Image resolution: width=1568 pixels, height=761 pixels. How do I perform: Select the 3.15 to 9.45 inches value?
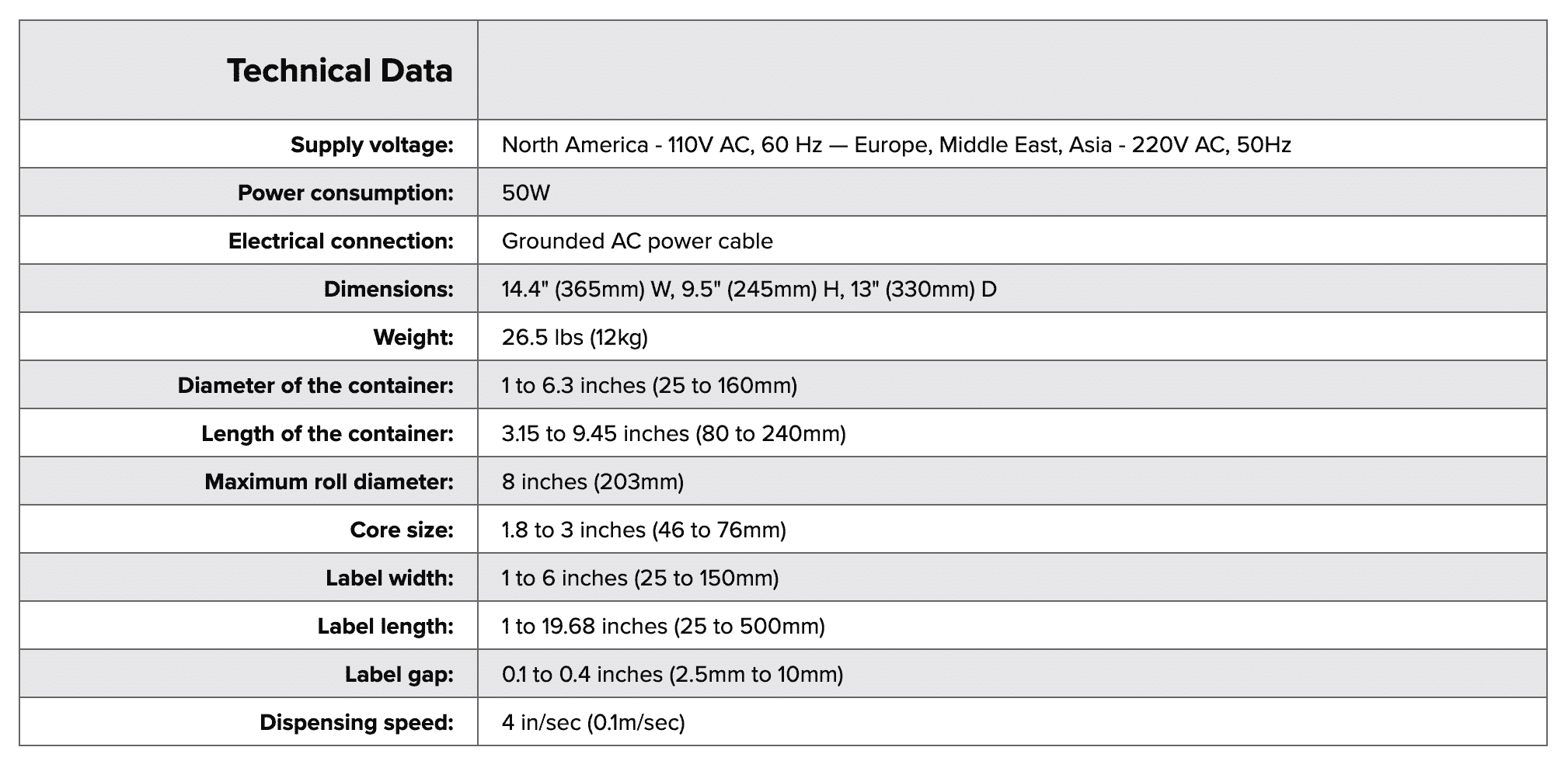click(674, 434)
